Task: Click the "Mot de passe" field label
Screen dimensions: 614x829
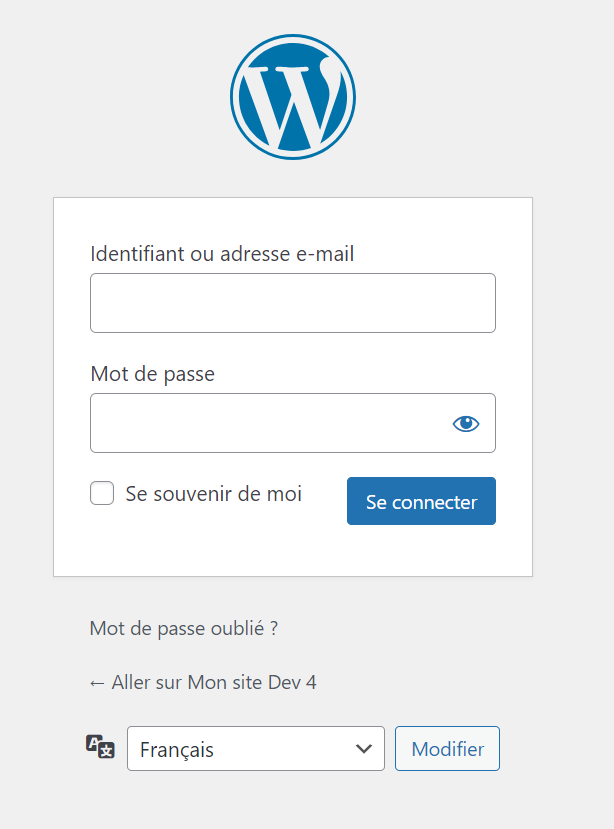Action: pyautogui.click(x=153, y=374)
